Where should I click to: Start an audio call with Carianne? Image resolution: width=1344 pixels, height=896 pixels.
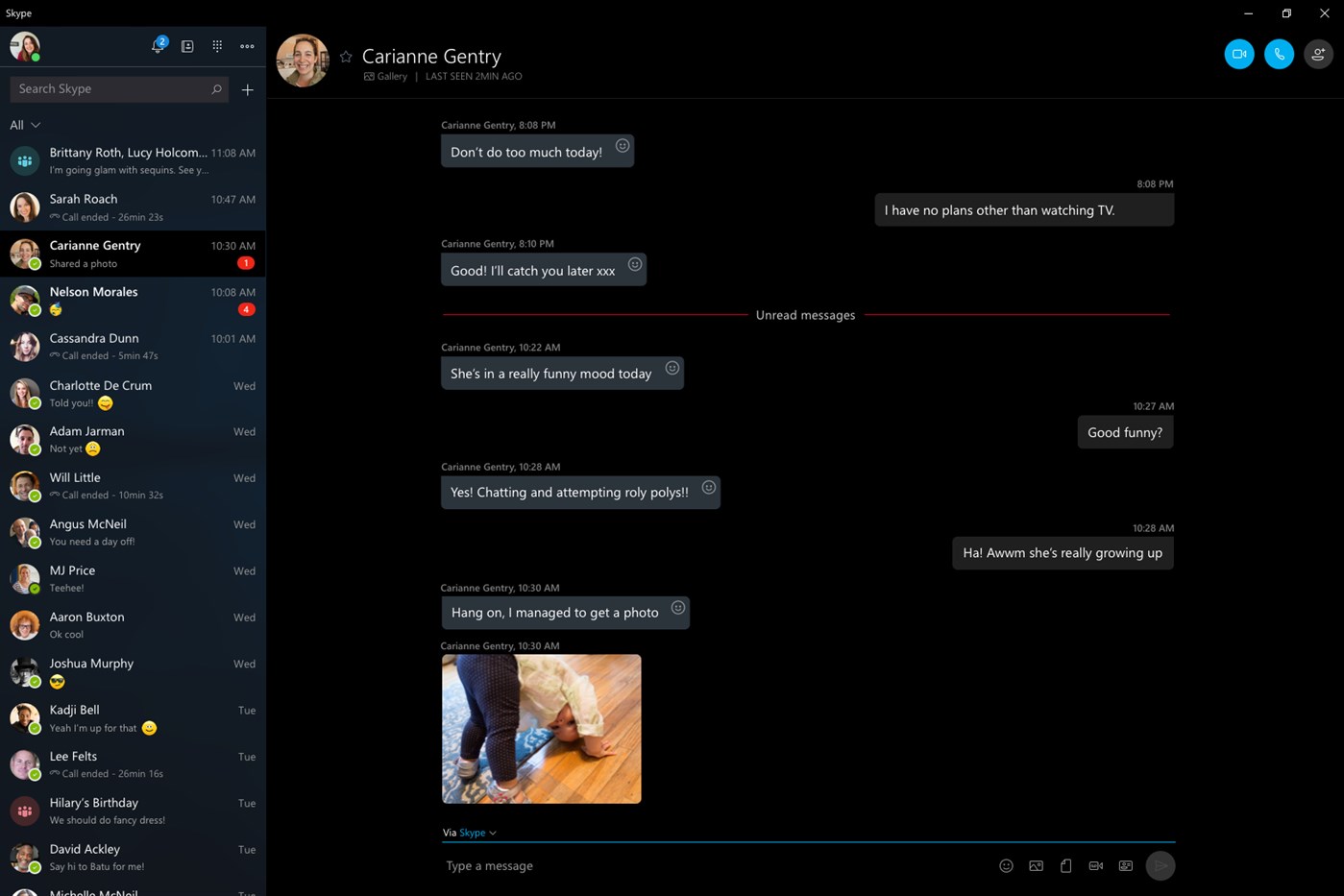[1279, 54]
